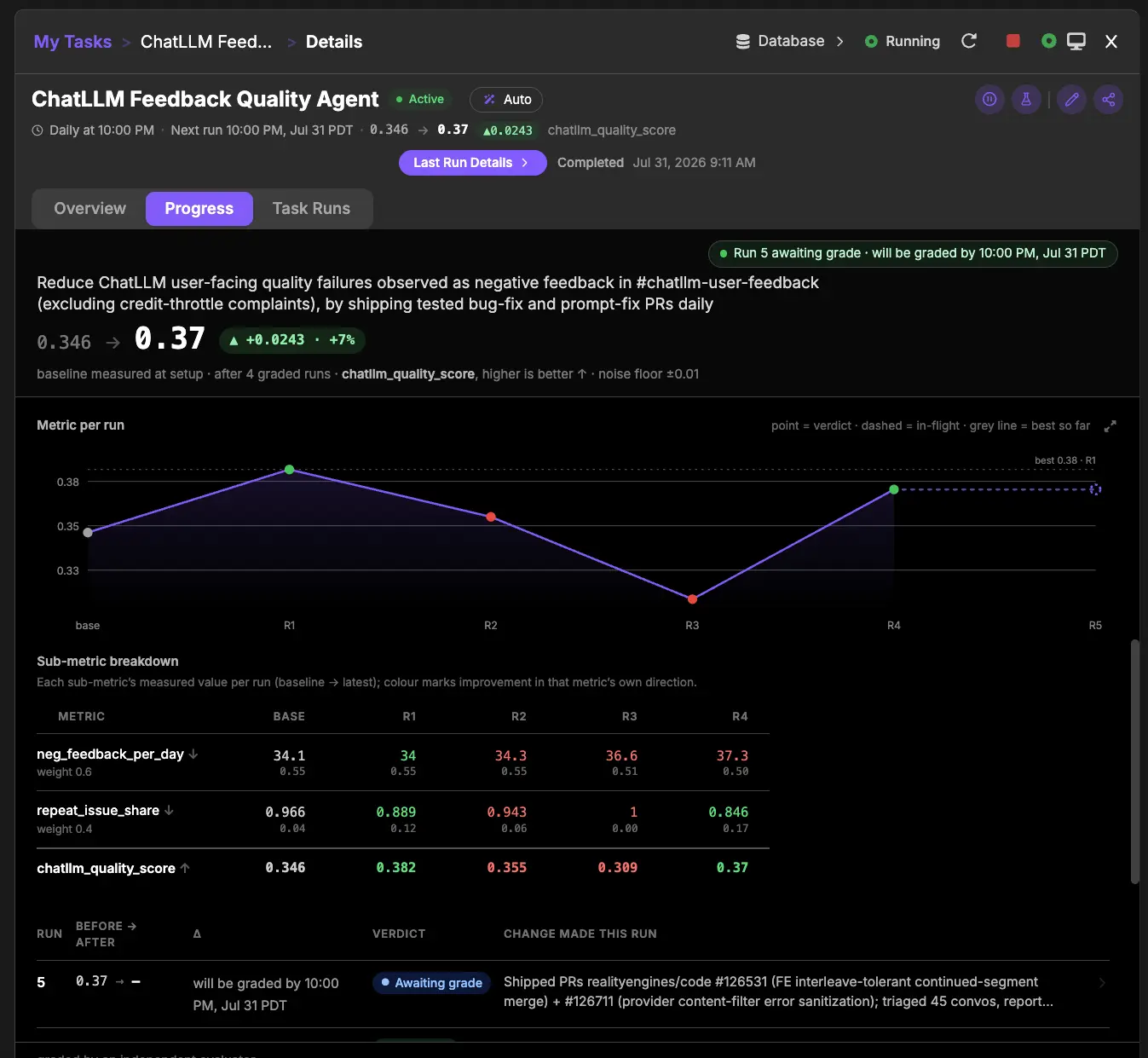Screen dimensions: 1148x1058
Task: Click the pause task round icon
Action: [x=989, y=100]
